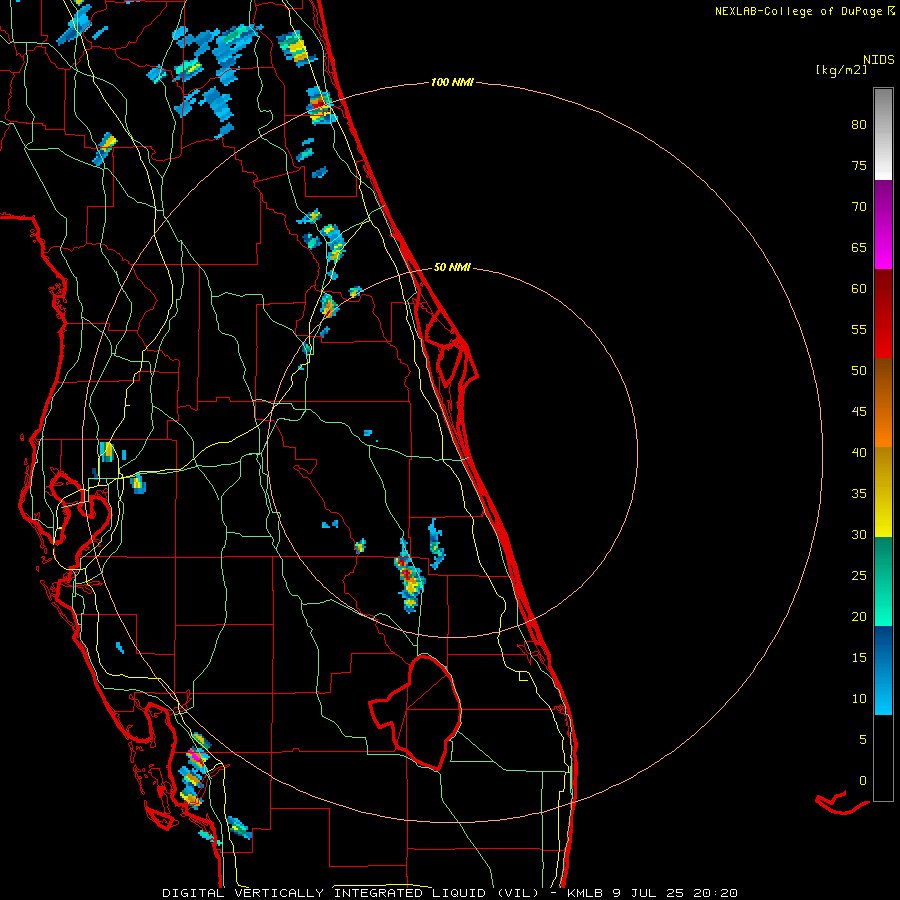Select the 70 value on color scale
This screenshot has width=900, height=900.
pyautogui.click(x=859, y=207)
